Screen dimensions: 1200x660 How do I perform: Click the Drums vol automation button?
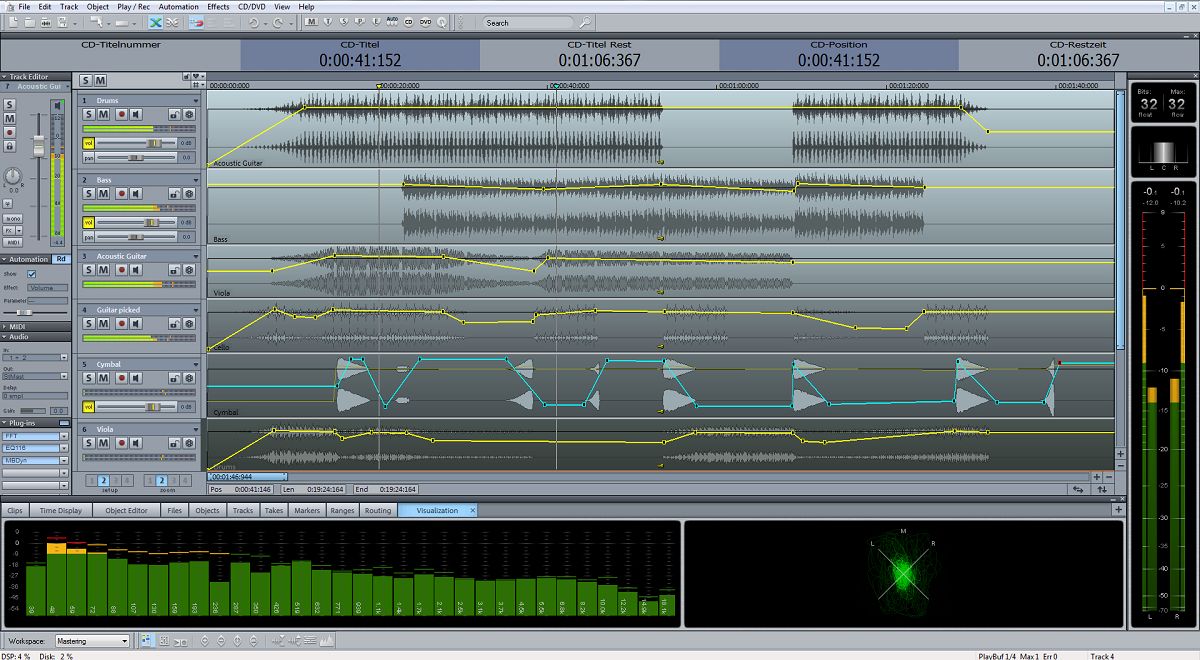pos(89,143)
